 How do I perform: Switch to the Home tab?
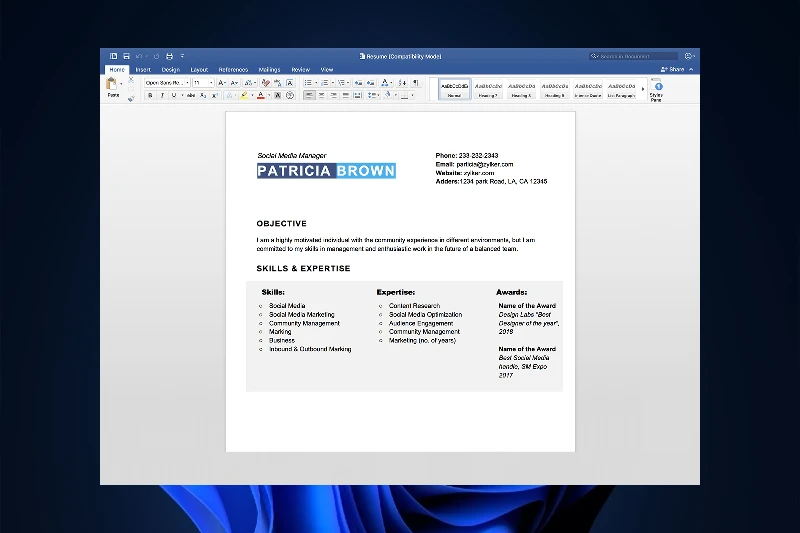pos(117,69)
